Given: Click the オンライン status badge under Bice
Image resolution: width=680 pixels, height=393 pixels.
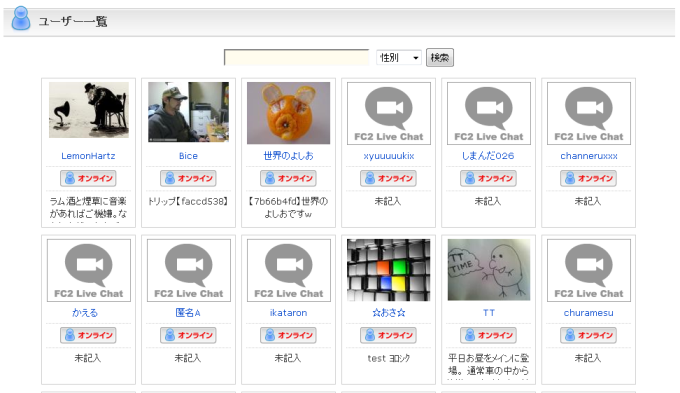Looking at the screenshot, I should point(188,178).
